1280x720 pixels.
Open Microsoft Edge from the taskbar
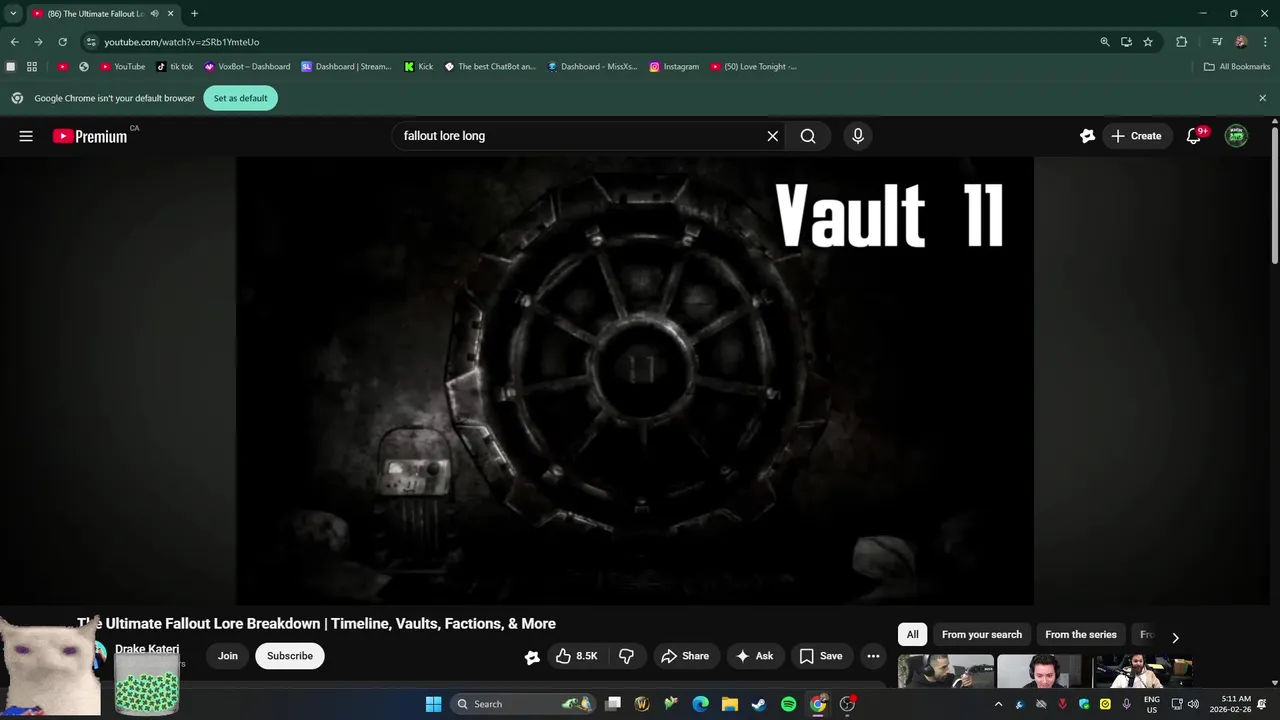click(701, 704)
